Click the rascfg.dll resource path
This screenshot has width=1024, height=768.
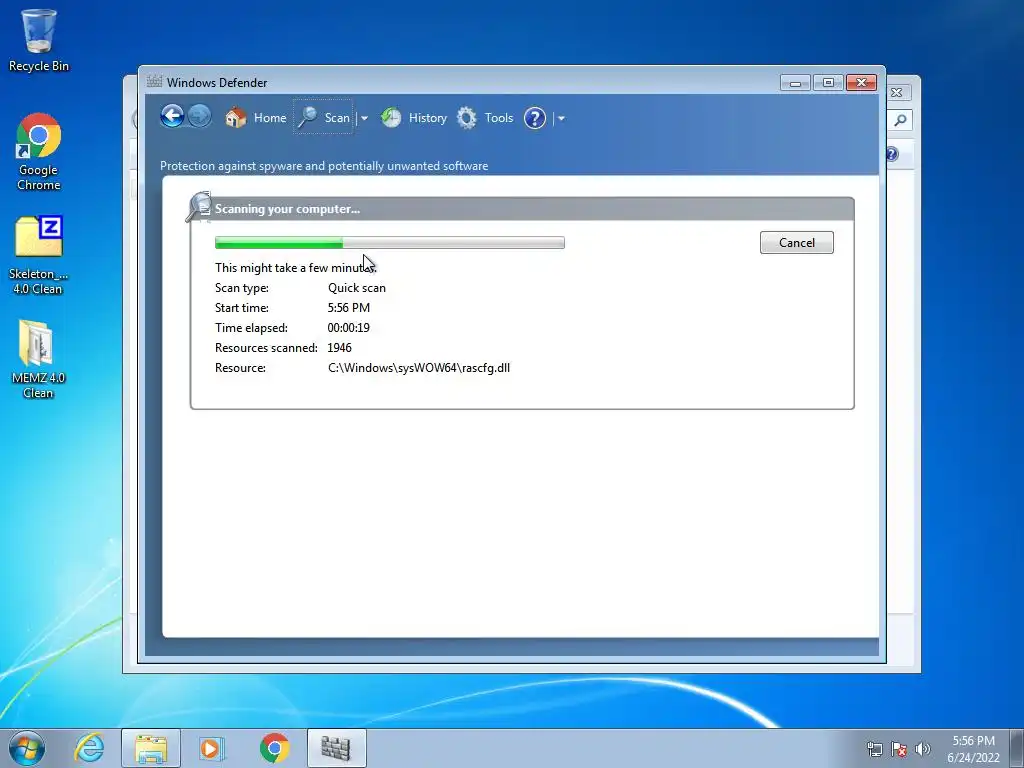(419, 368)
